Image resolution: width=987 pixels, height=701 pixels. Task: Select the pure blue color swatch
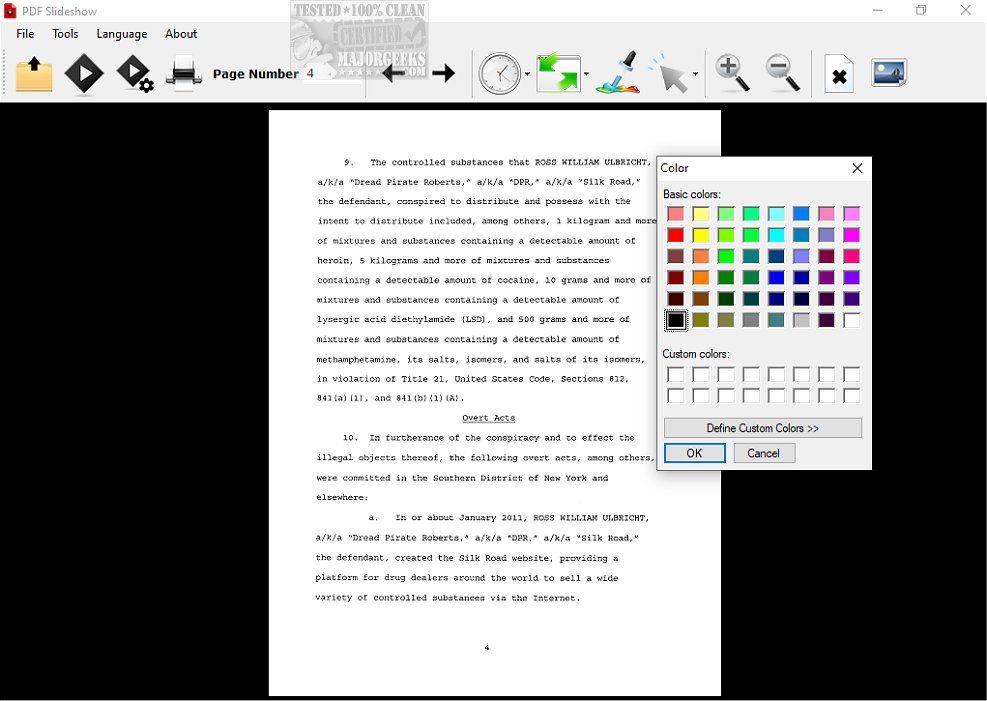pos(776,278)
